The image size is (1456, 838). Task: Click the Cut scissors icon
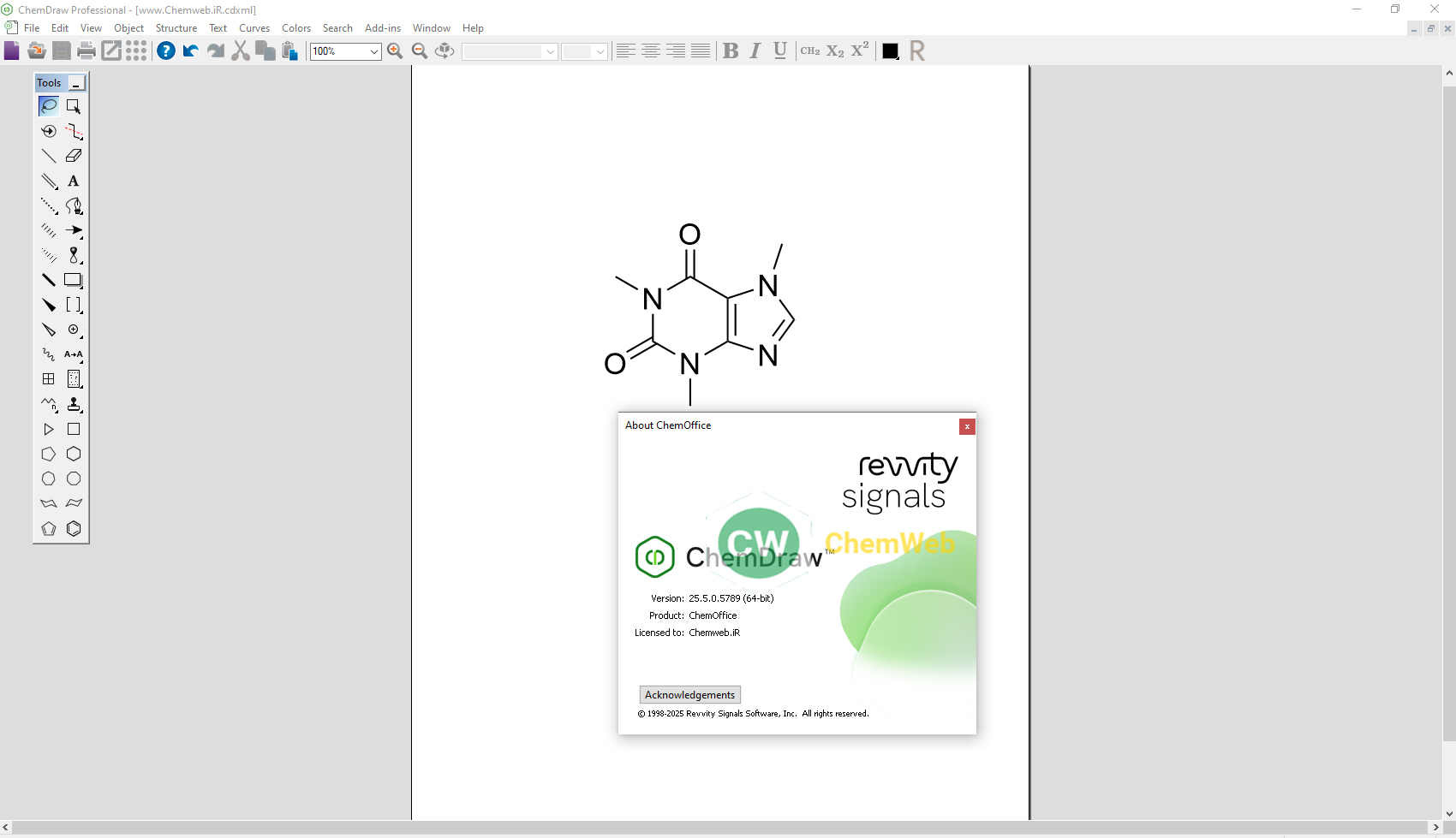coord(241,51)
